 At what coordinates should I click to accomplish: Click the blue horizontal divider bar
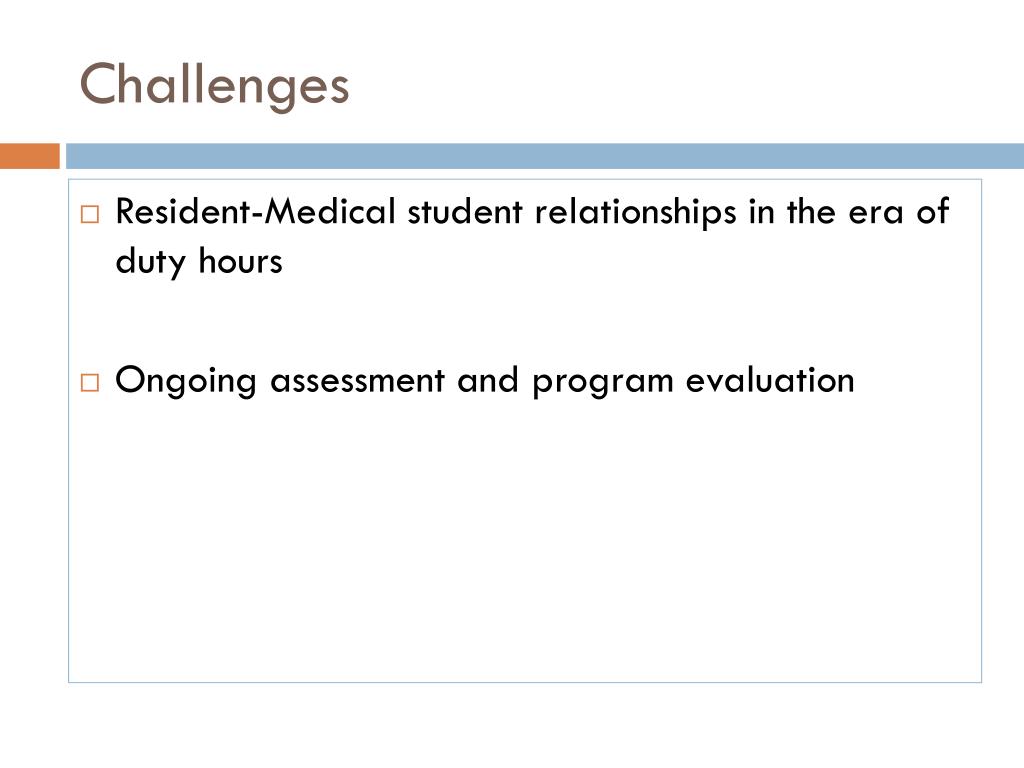pyautogui.click(x=545, y=156)
